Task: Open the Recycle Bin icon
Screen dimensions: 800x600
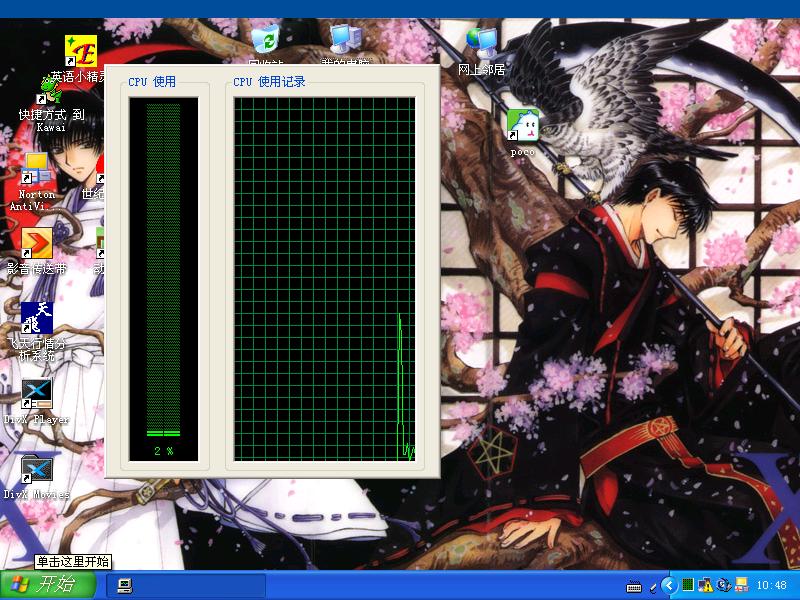Action: pyautogui.click(x=266, y=39)
